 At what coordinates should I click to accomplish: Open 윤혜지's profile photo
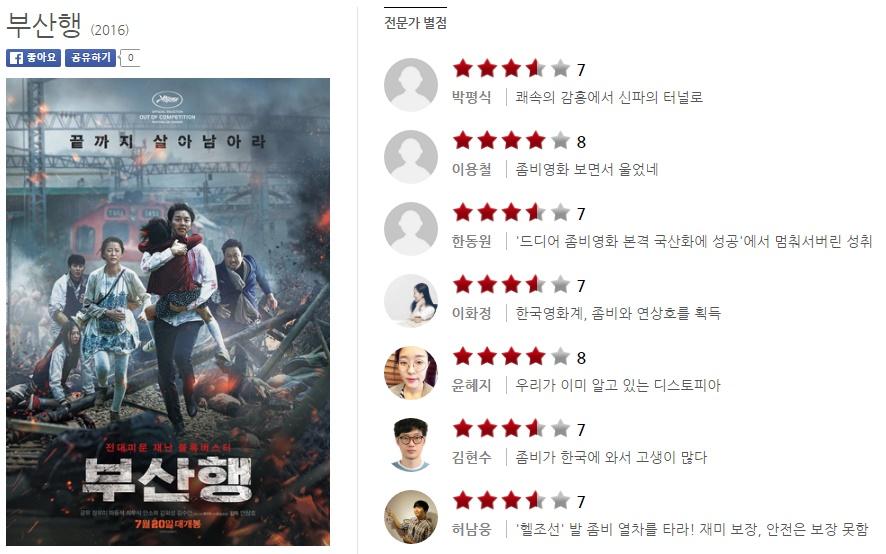point(411,373)
